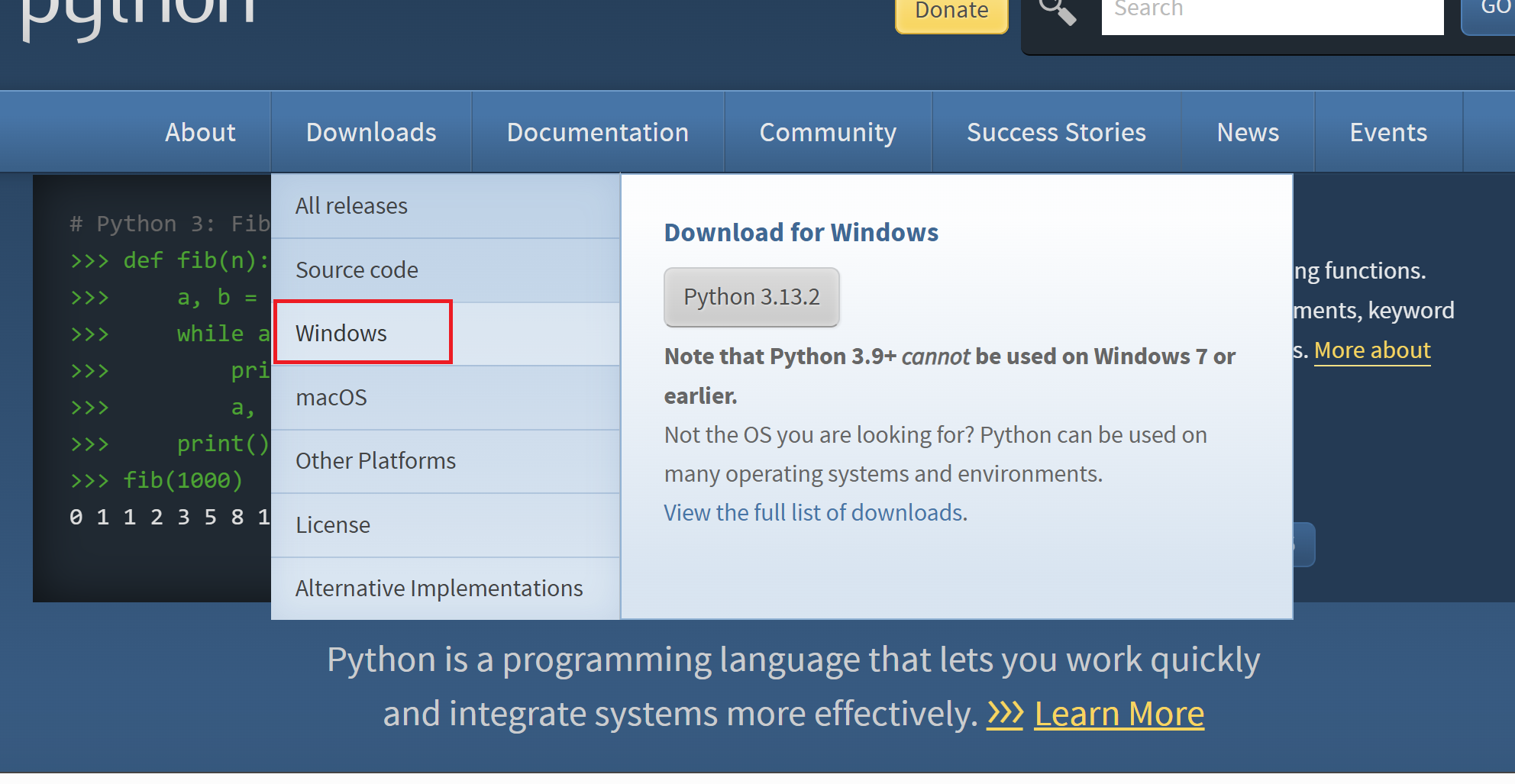Select Other Platforms submenu entry
Viewport: 1515px width, 784px height.
[x=445, y=461]
